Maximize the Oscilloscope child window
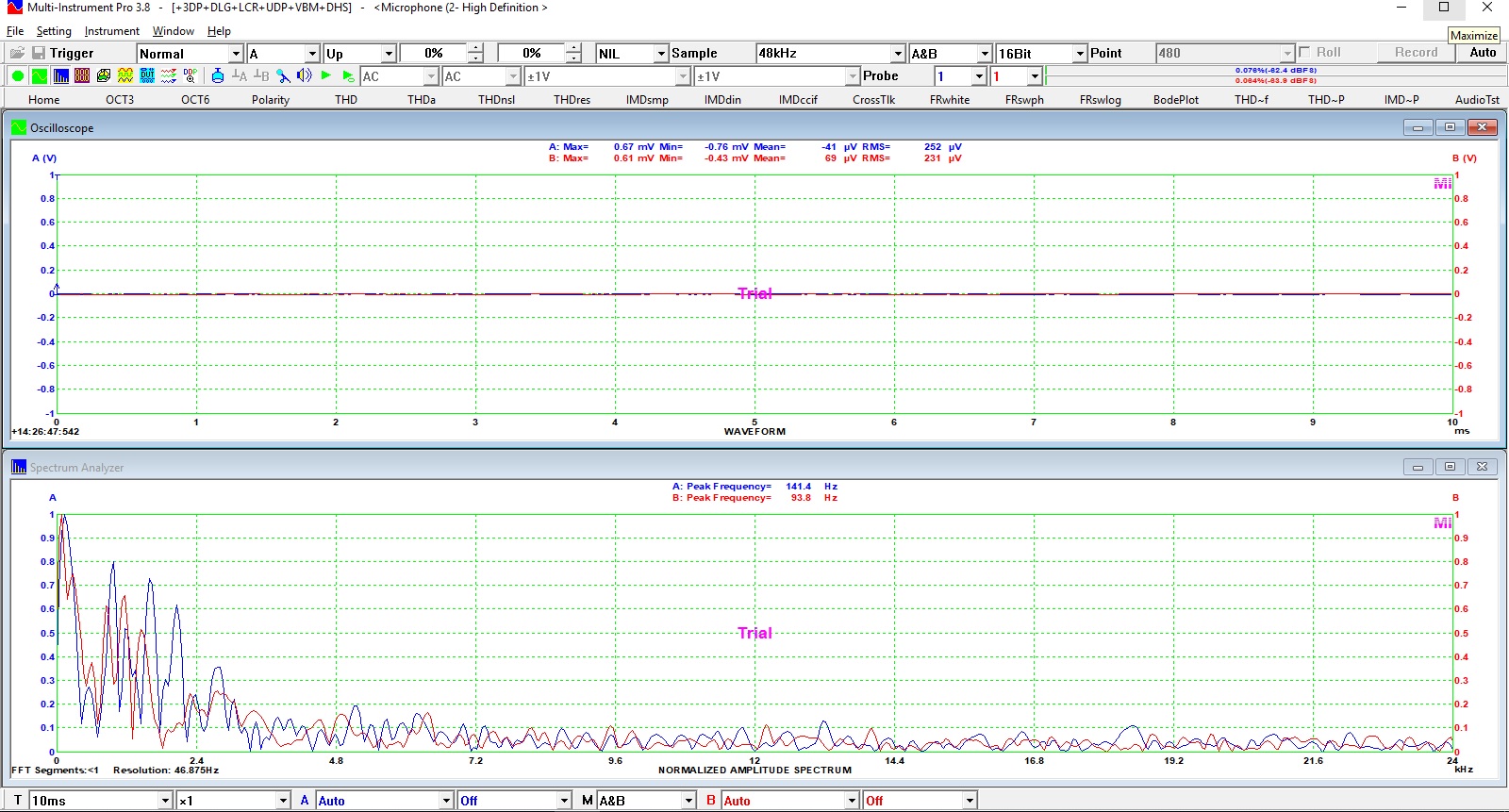This screenshot has width=1509, height=812. point(1450,127)
